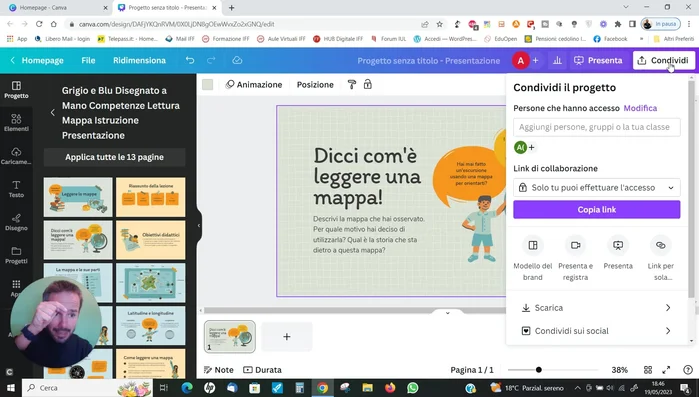Choose Obiettivi didattici template thumbnail
The width and height of the screenshot is (699, 397).
point(151,240)
